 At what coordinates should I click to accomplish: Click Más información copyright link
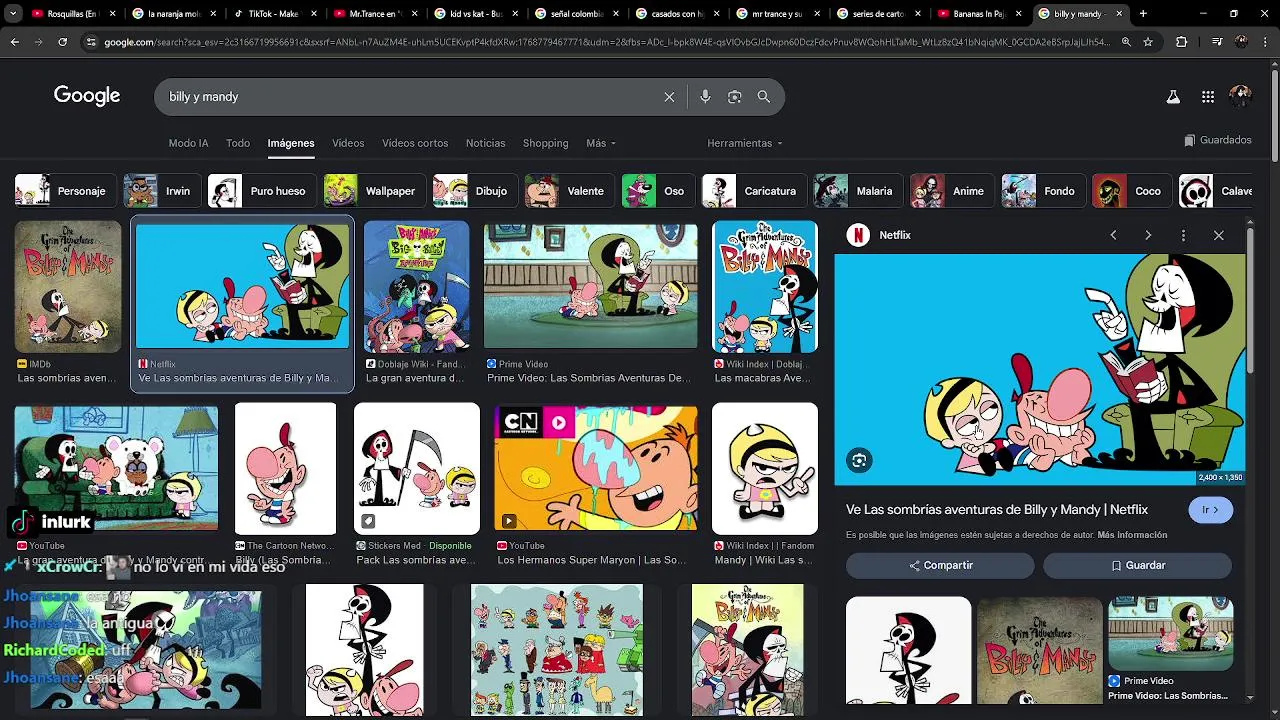tap(1132, 535)
